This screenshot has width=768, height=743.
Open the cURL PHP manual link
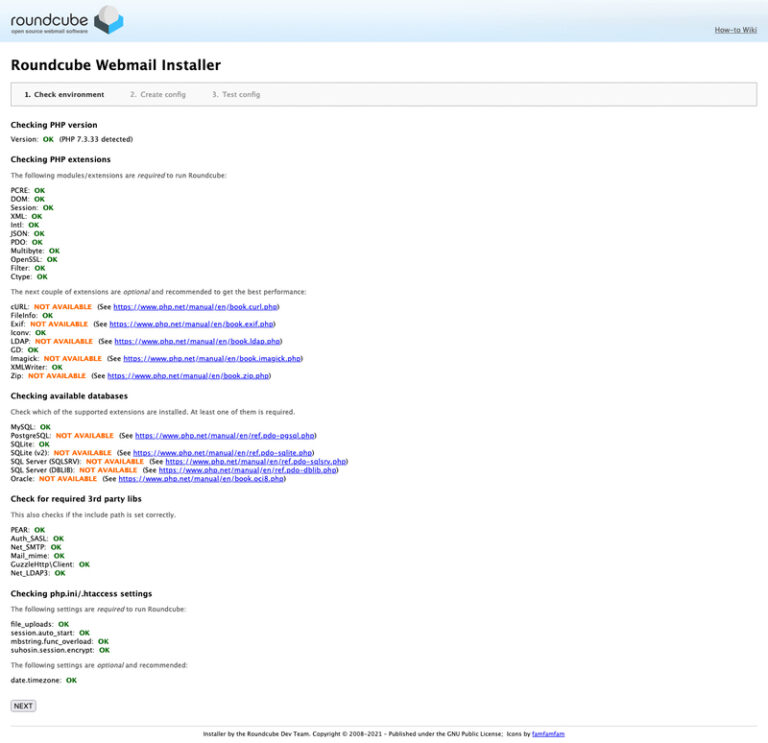pos(195,307)
